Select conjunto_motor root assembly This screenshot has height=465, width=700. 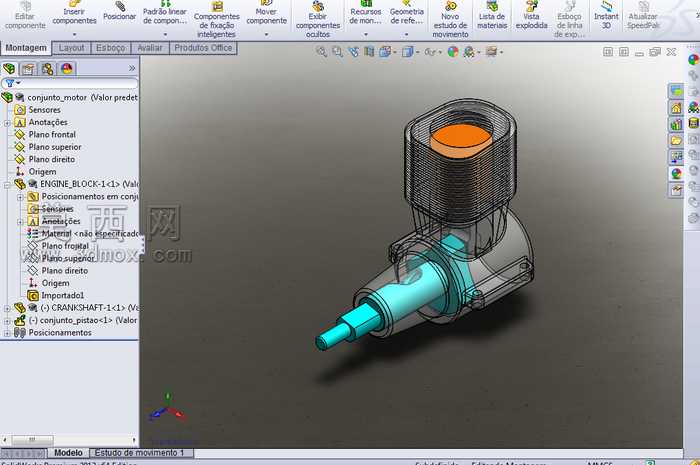pos(70,97)
